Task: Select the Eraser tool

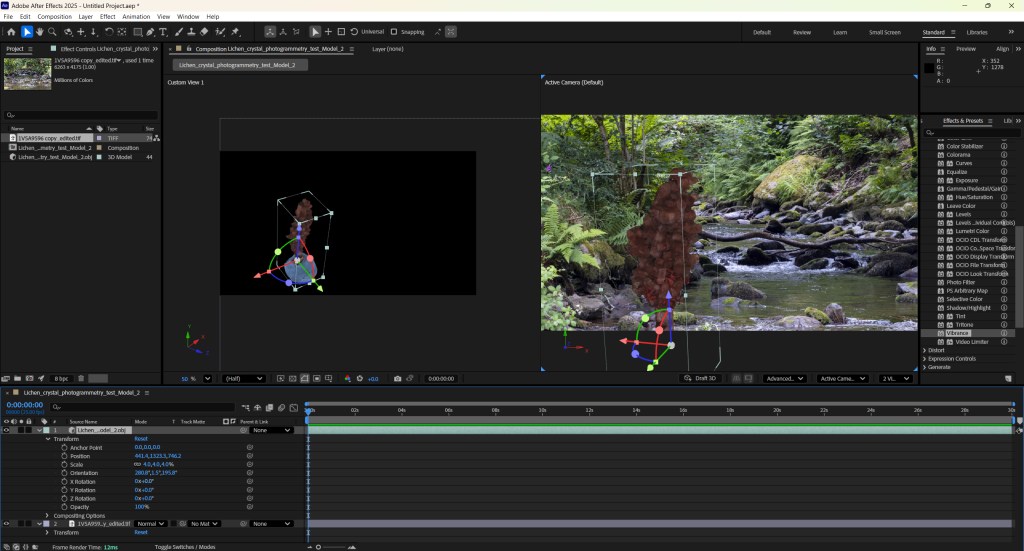Action: click(204, 32)
